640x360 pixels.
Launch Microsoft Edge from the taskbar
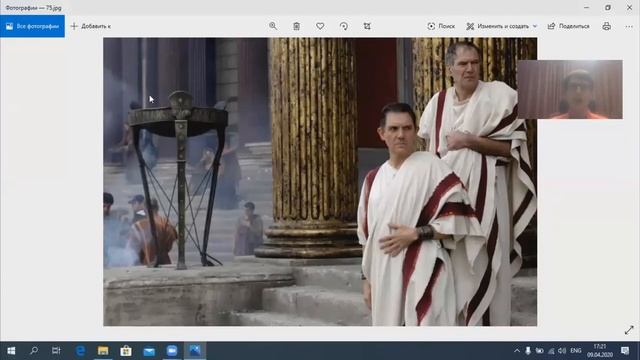click(x=80, y=351)
